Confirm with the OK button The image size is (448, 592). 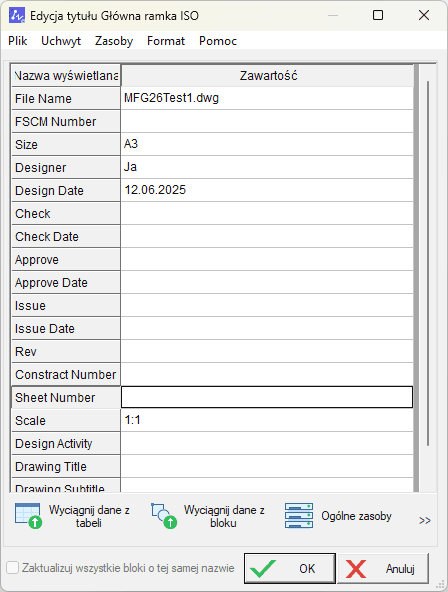(x=289, y=568)
